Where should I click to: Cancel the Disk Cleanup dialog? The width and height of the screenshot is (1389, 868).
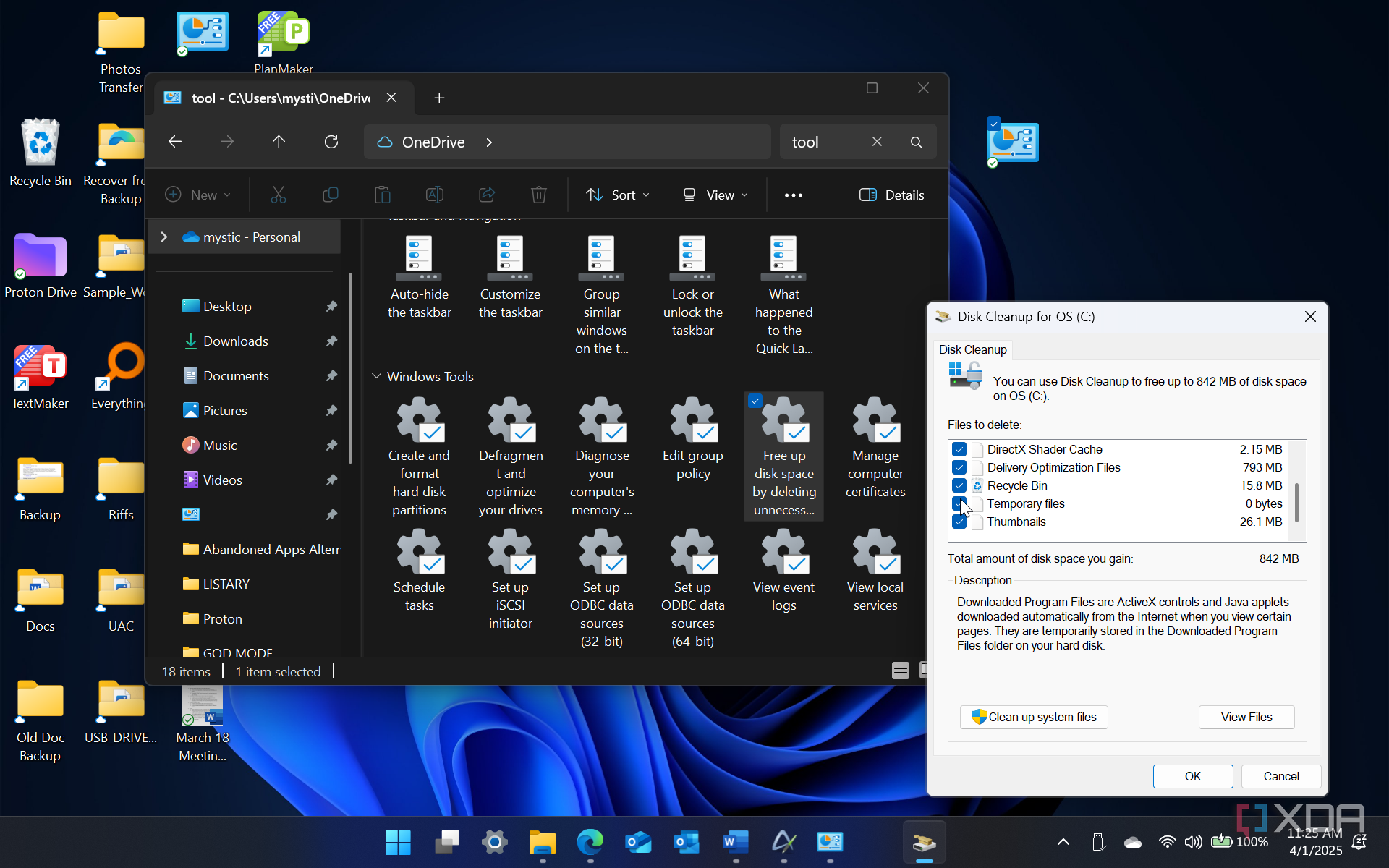point(1281,776)
